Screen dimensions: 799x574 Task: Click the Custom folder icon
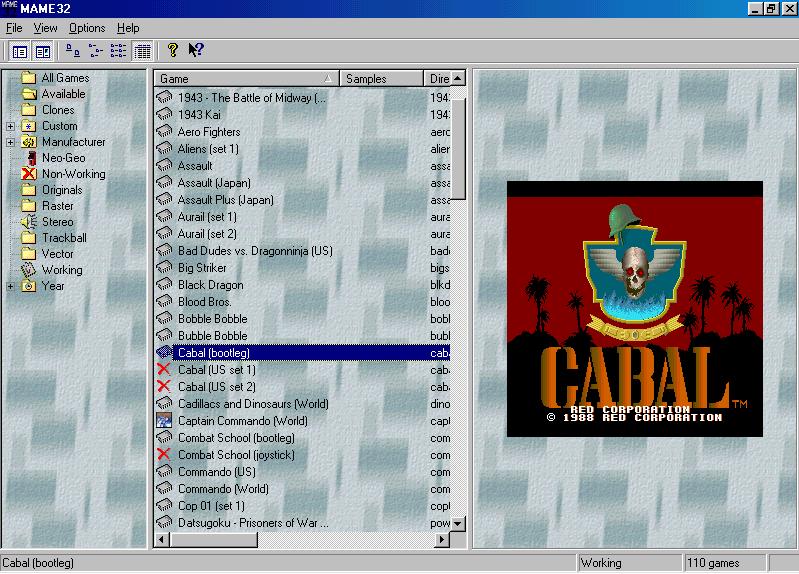(x=29, y=126)
